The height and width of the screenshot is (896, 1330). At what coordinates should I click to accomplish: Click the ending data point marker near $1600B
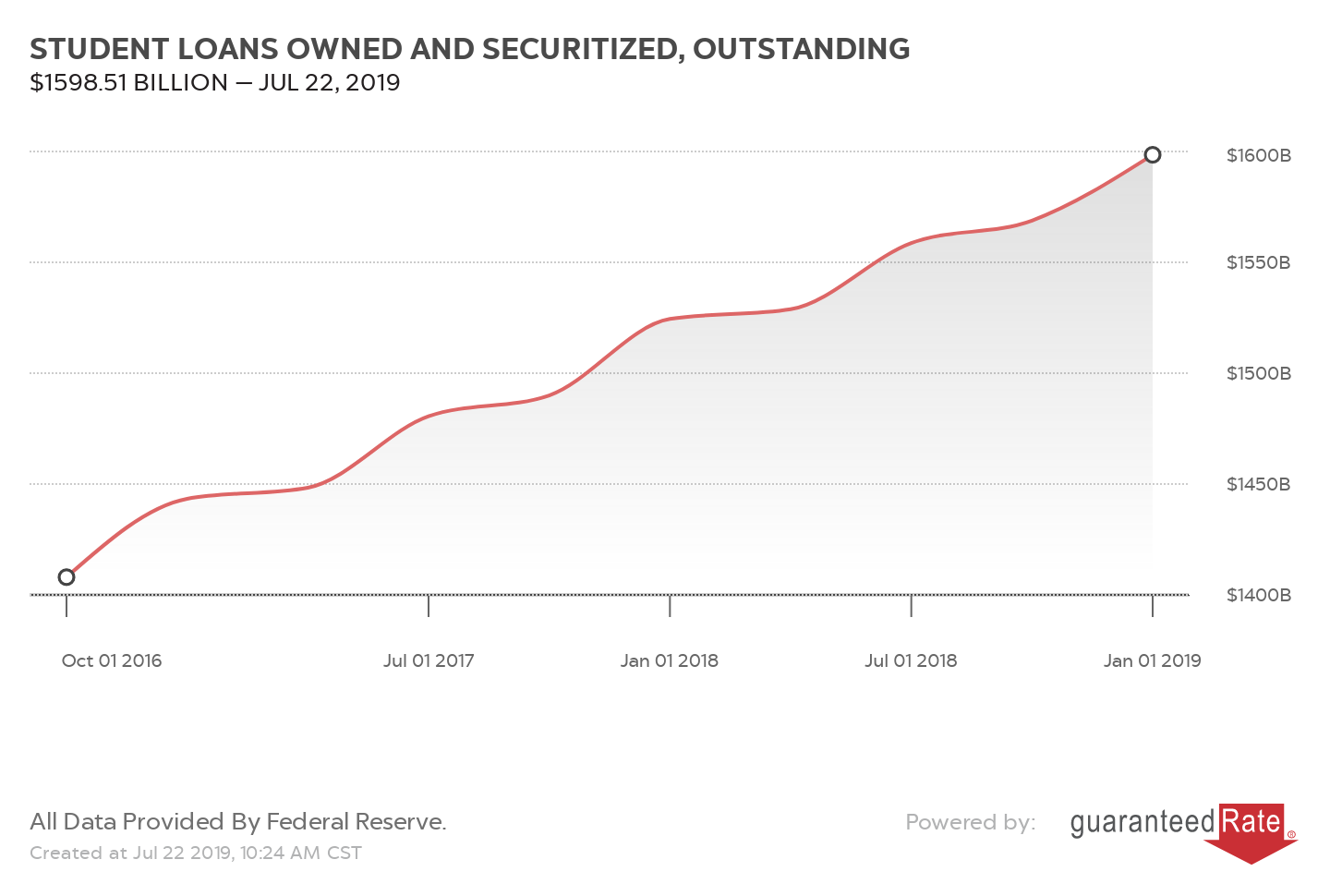(1152, 155)
